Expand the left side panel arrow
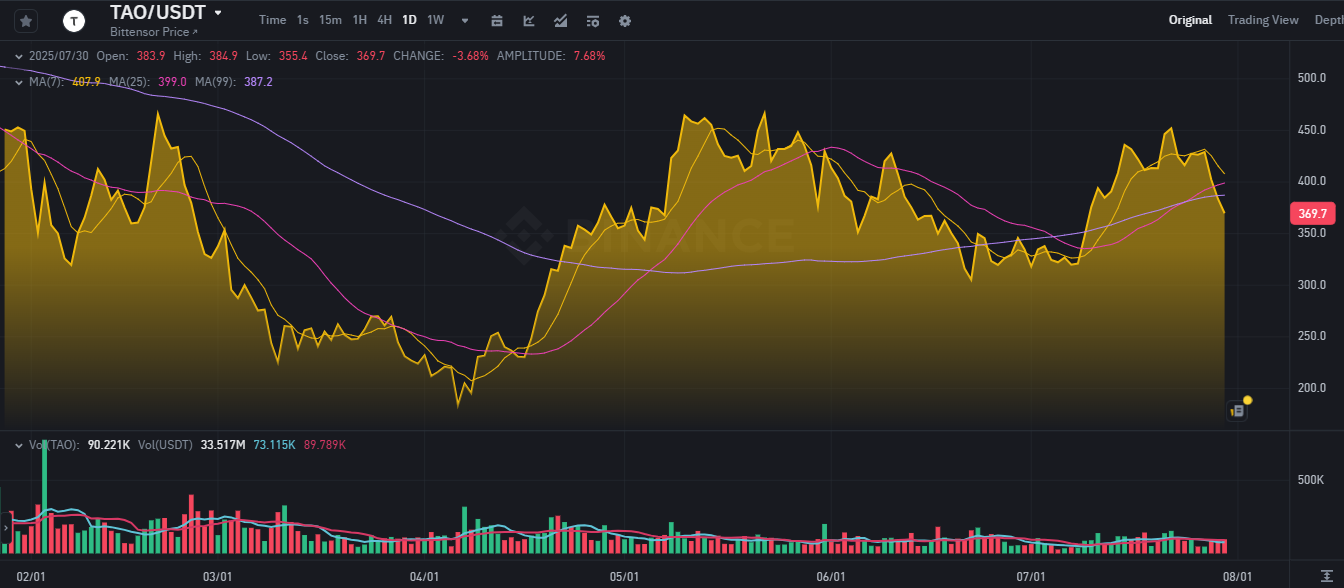 (6, 527)
